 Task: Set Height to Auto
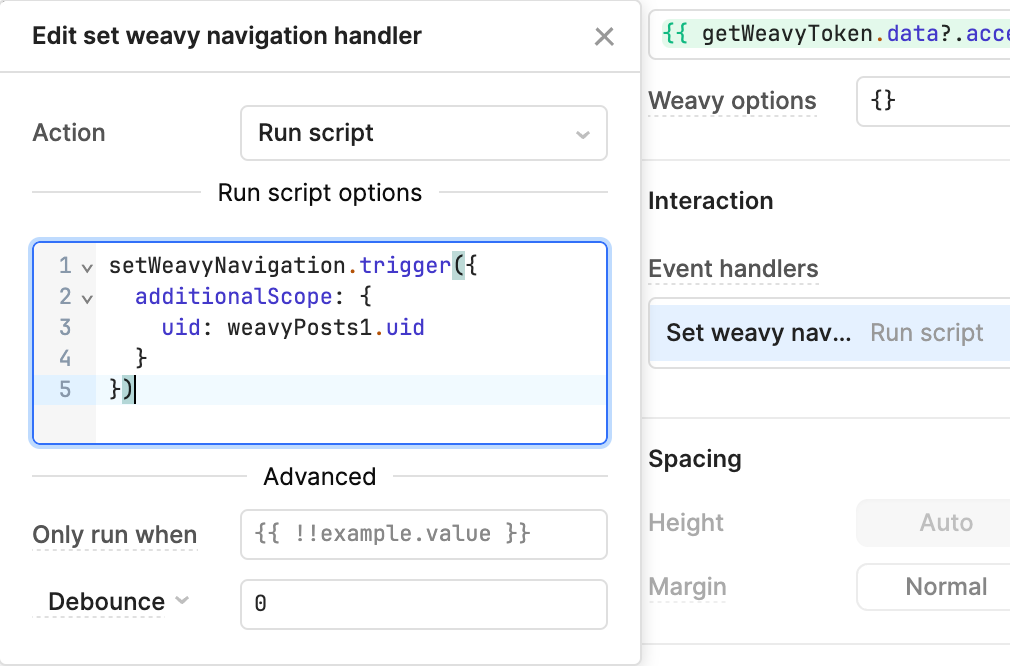(945, 522)
